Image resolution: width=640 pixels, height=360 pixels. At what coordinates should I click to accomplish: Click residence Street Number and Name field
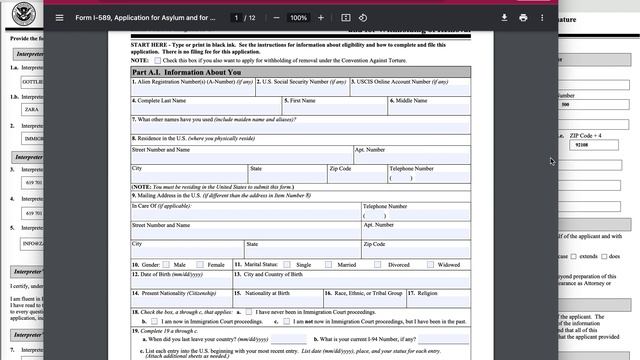click(242, 158)
